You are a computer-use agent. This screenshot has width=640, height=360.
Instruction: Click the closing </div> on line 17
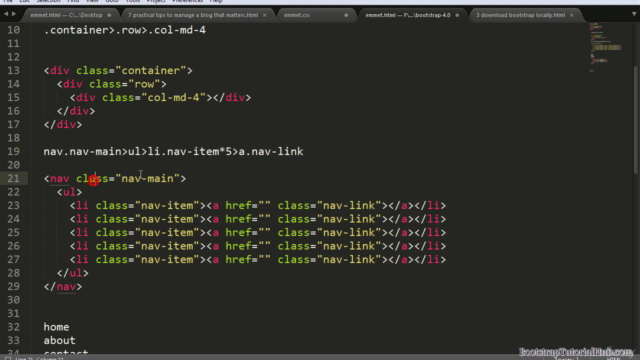pos(63,124)
